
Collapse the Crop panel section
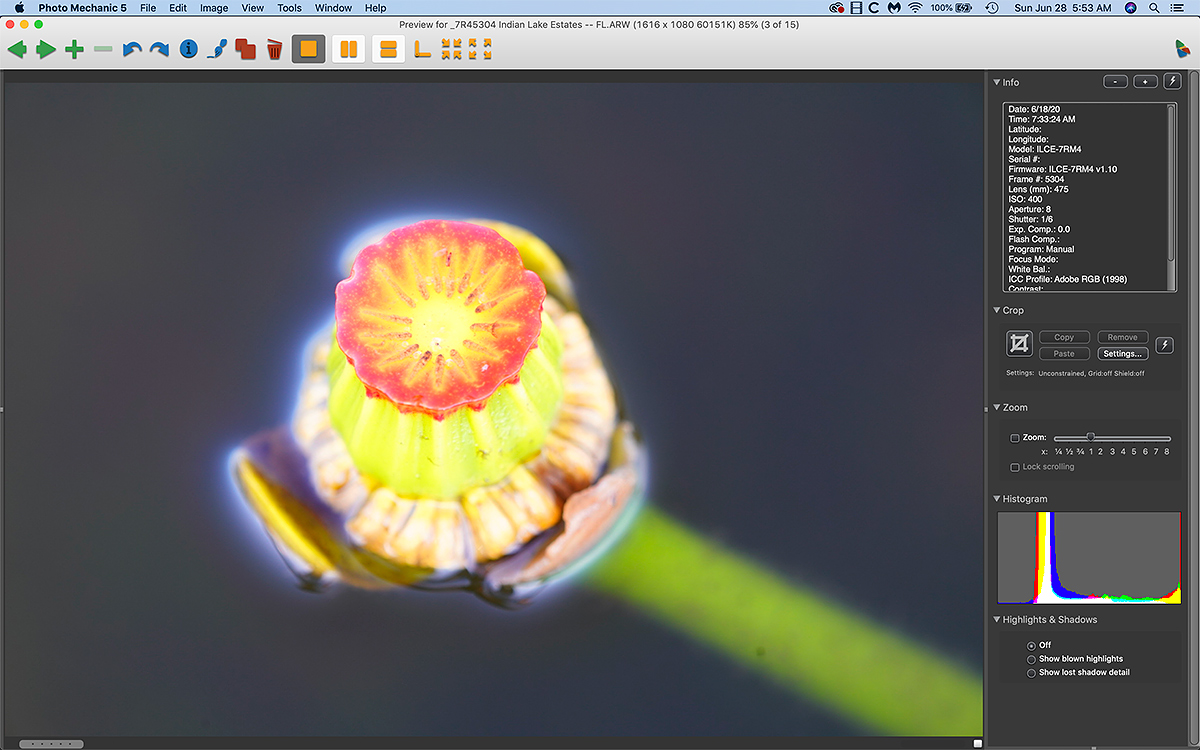point(997,310)
